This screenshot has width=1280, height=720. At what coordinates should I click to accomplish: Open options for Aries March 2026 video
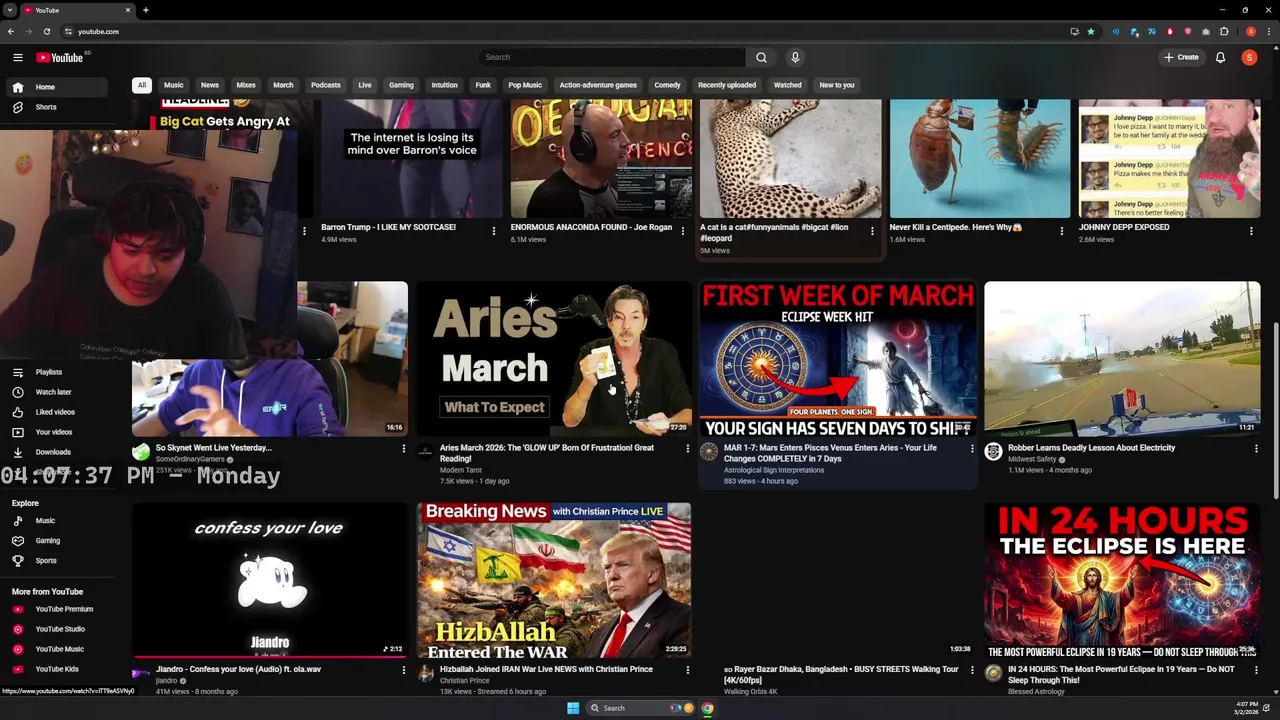687,449
